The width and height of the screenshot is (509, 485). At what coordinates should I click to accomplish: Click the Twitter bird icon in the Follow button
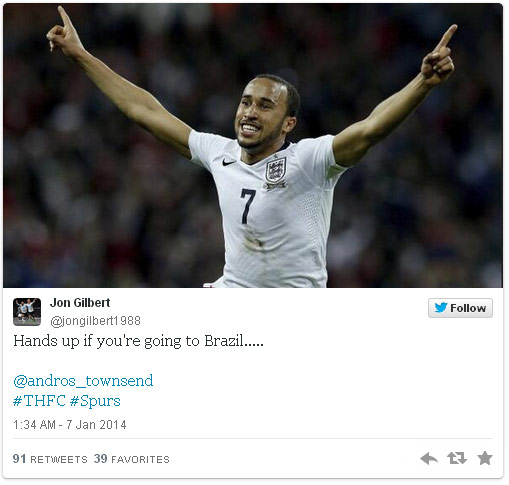tap(441, 308)
